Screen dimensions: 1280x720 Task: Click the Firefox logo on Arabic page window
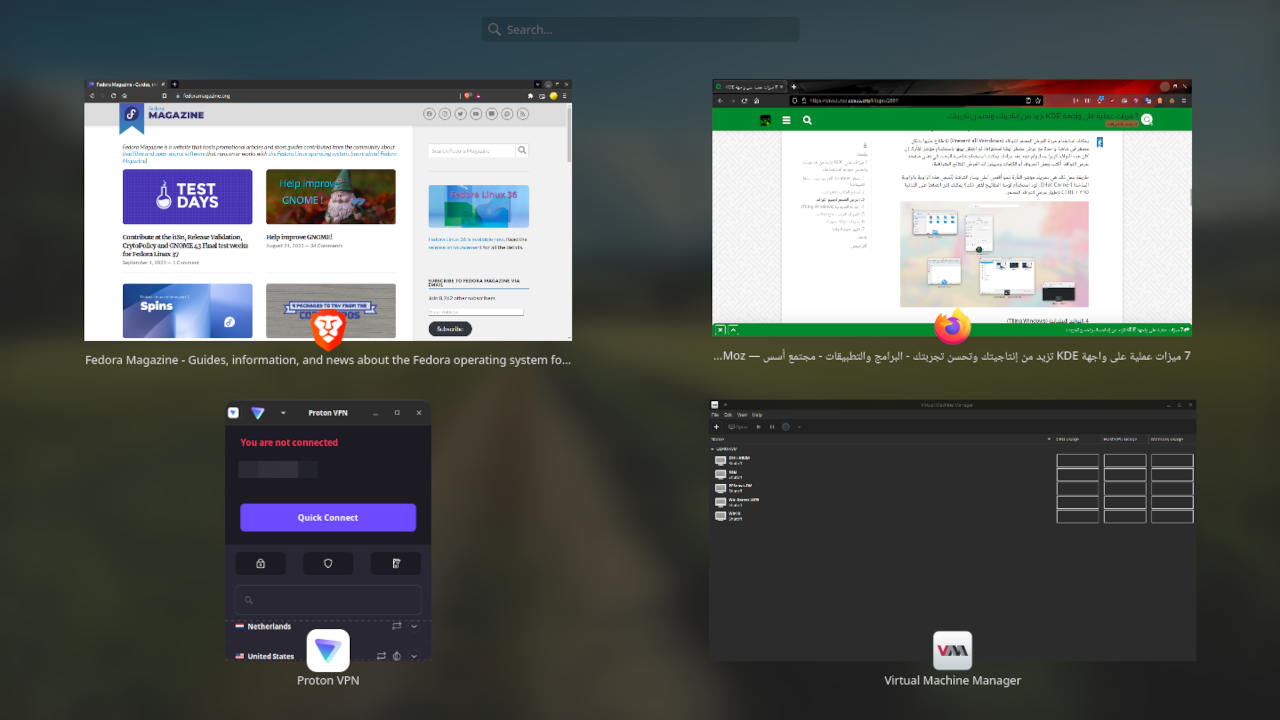coord(952,326)
